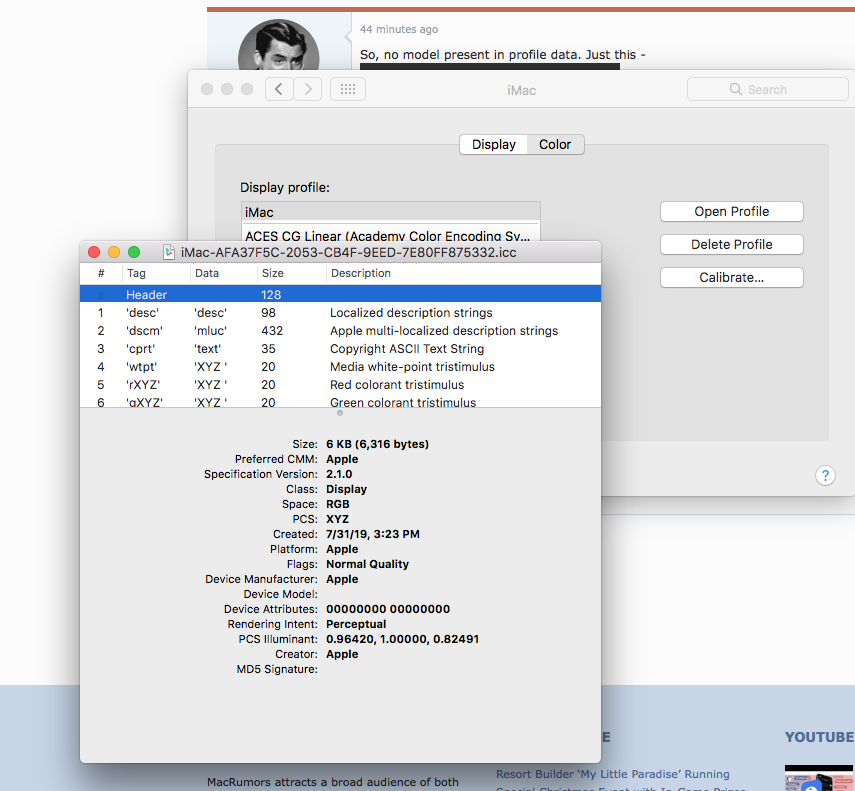Viewport: 855px width, 791px height.
Task: Select the 'dscm' tag row
Action: 340,330
